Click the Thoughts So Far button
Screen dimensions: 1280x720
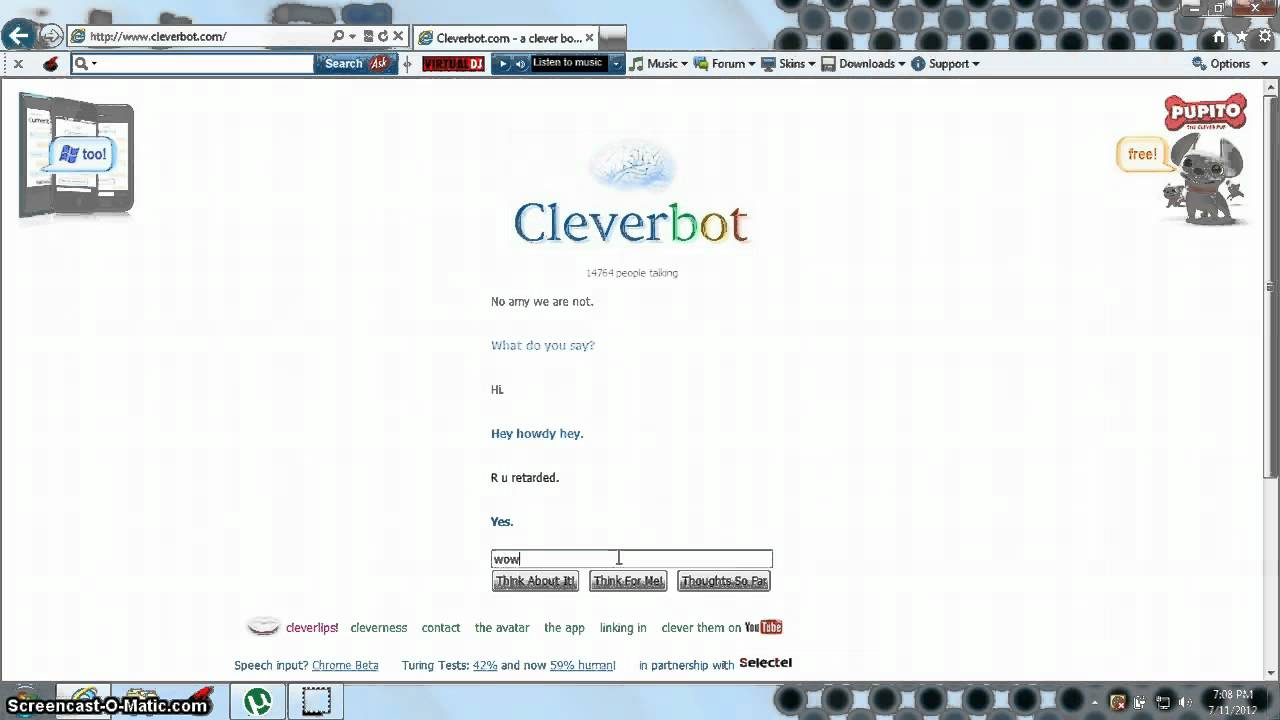pos(724,581)
